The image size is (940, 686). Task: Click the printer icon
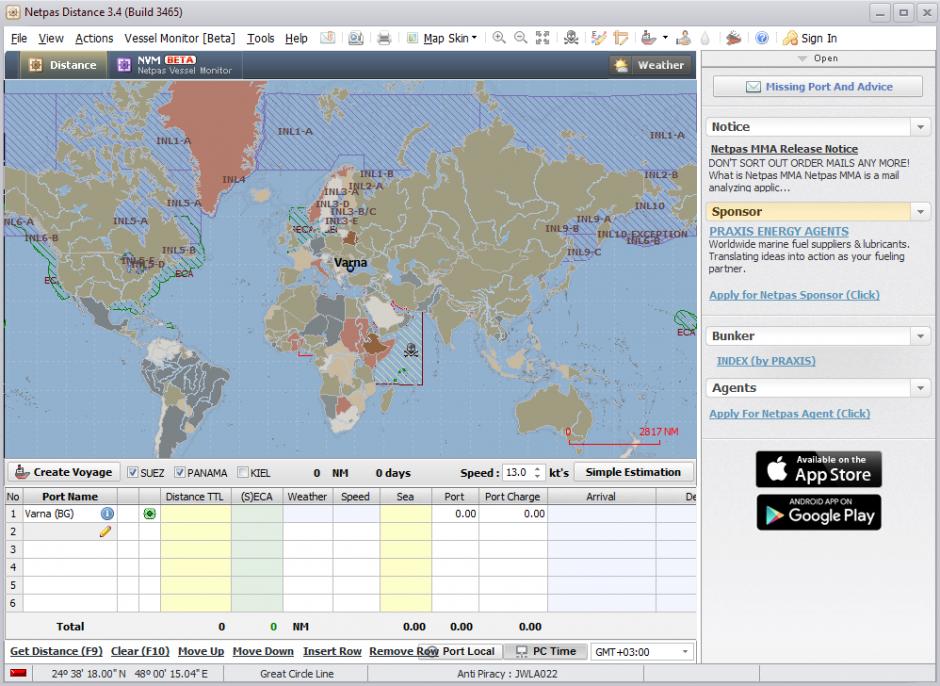tap(384, 38)
